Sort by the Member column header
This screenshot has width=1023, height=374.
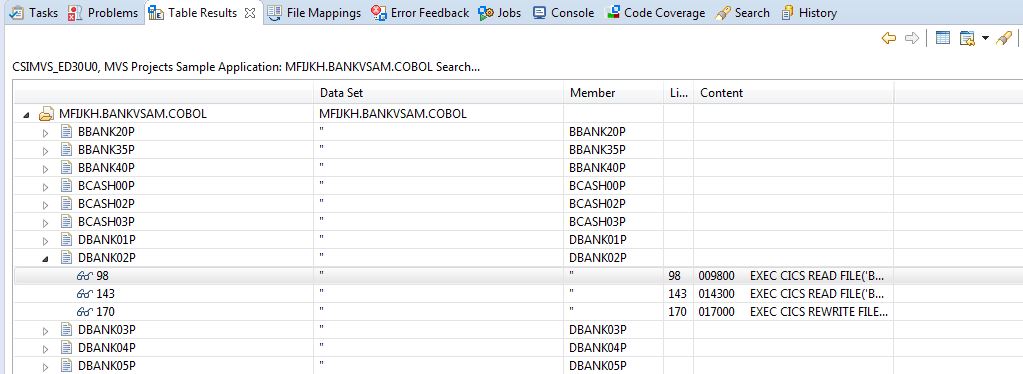point(613,93)
